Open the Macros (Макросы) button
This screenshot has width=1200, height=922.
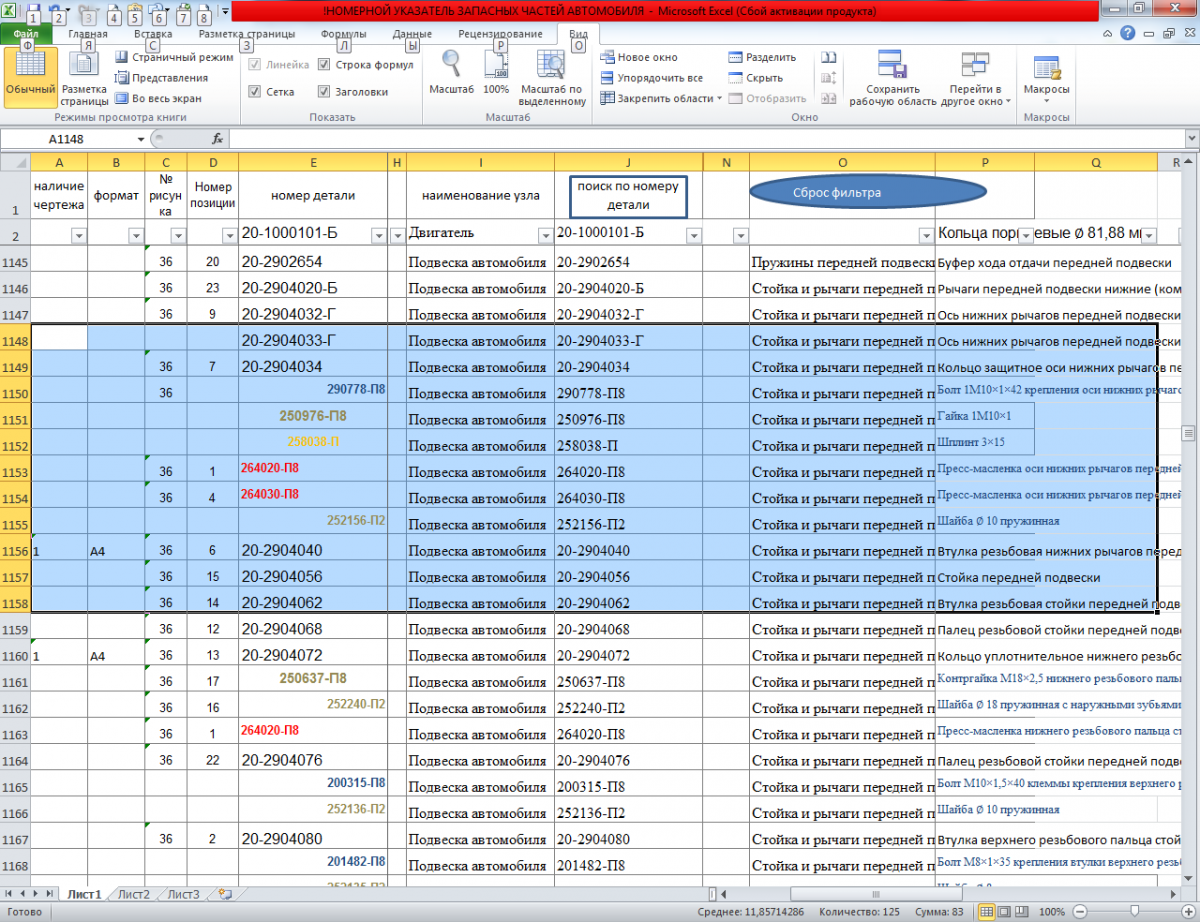coord(1047,77)
